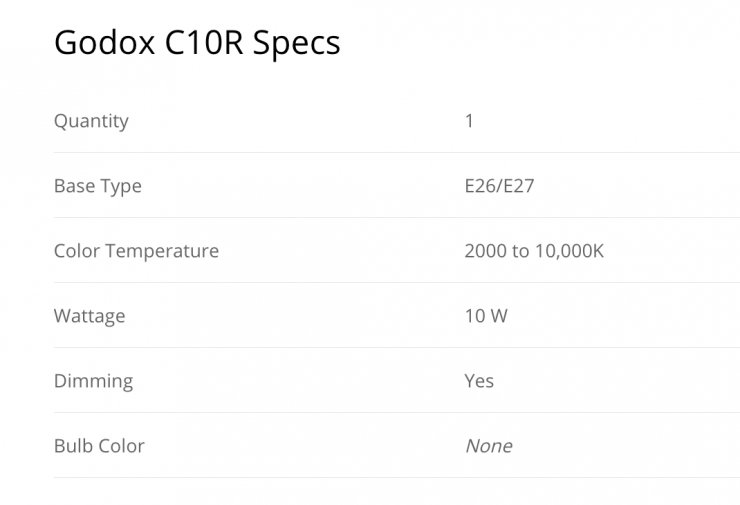Click the word 'Type' in Base Type
This screenshot has width=740, height=505.
point(119,187)
